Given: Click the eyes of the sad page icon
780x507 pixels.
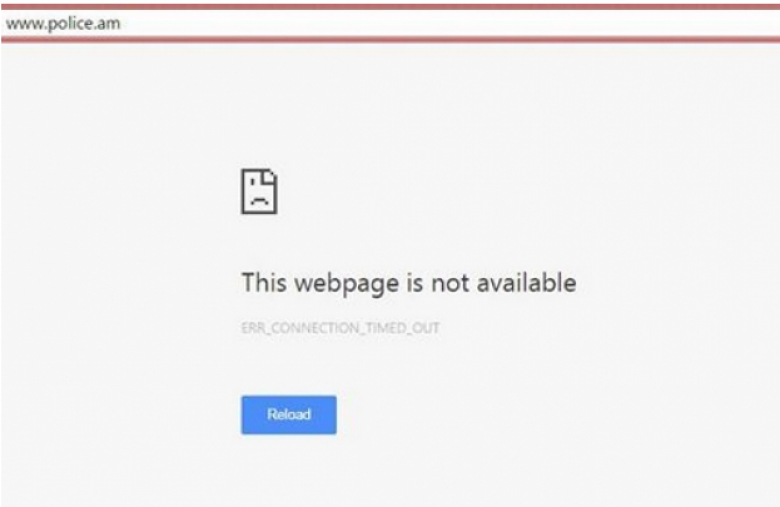Looking at the screenshot, I should pos(259,185).
